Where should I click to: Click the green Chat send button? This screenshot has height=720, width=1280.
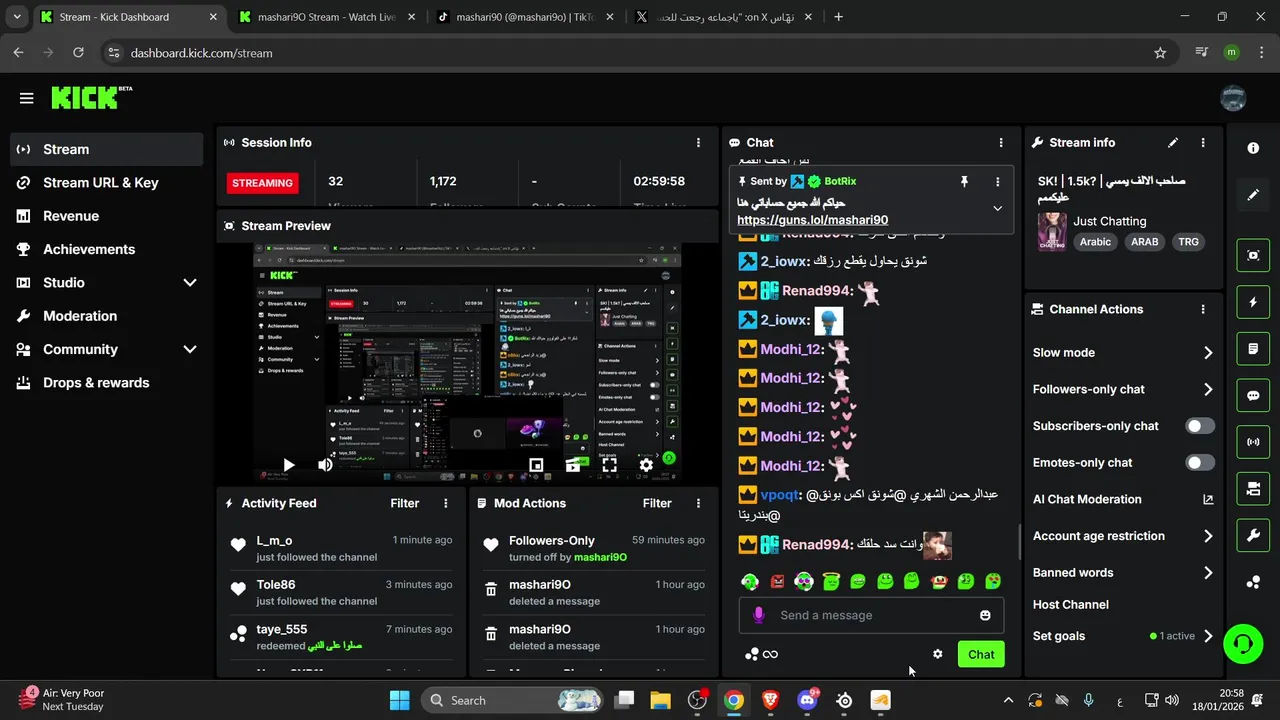coord(981,654)
